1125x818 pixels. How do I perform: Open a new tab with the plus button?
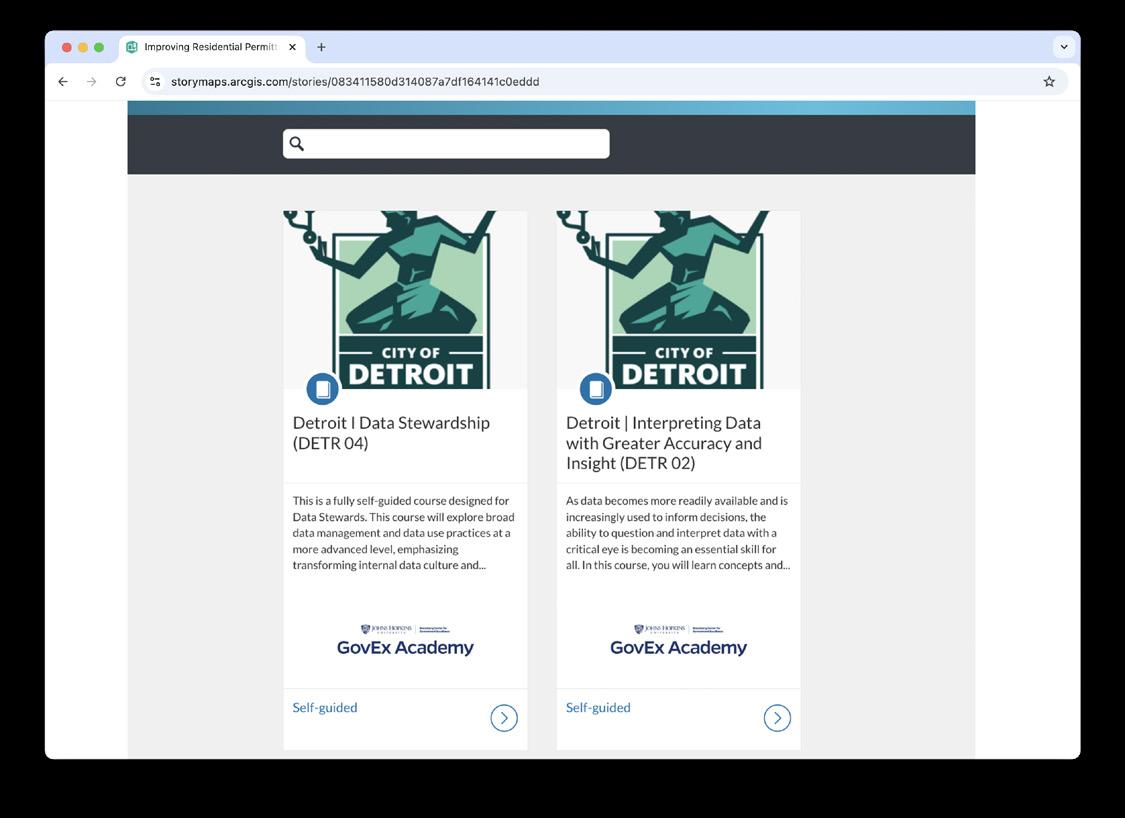tap(321, 47)
